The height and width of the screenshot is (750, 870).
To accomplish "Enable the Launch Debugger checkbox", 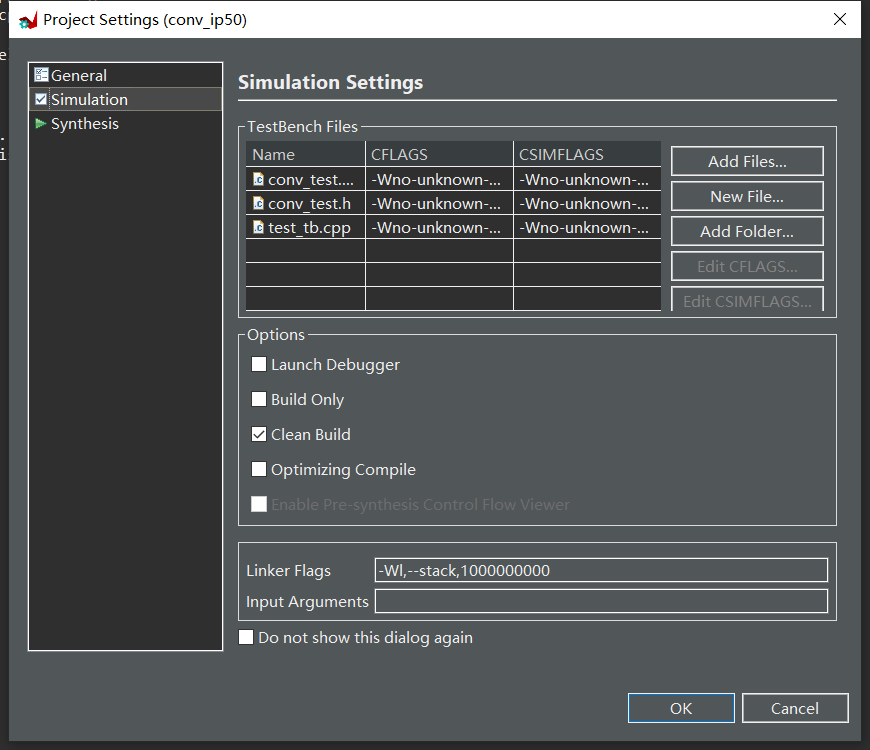I will point(259,364).
